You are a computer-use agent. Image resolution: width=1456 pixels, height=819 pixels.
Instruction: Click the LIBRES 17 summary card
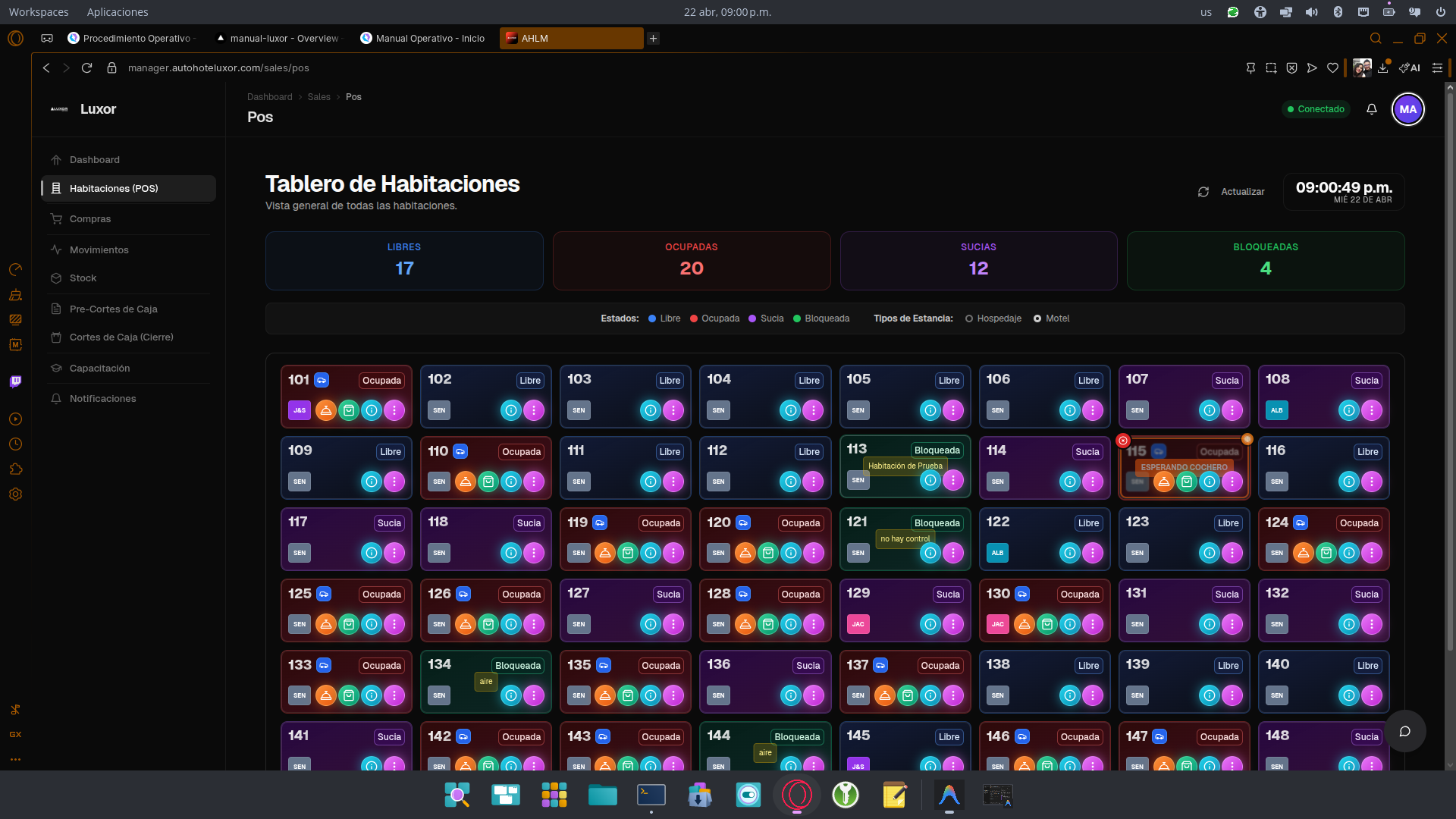(404, 261)
